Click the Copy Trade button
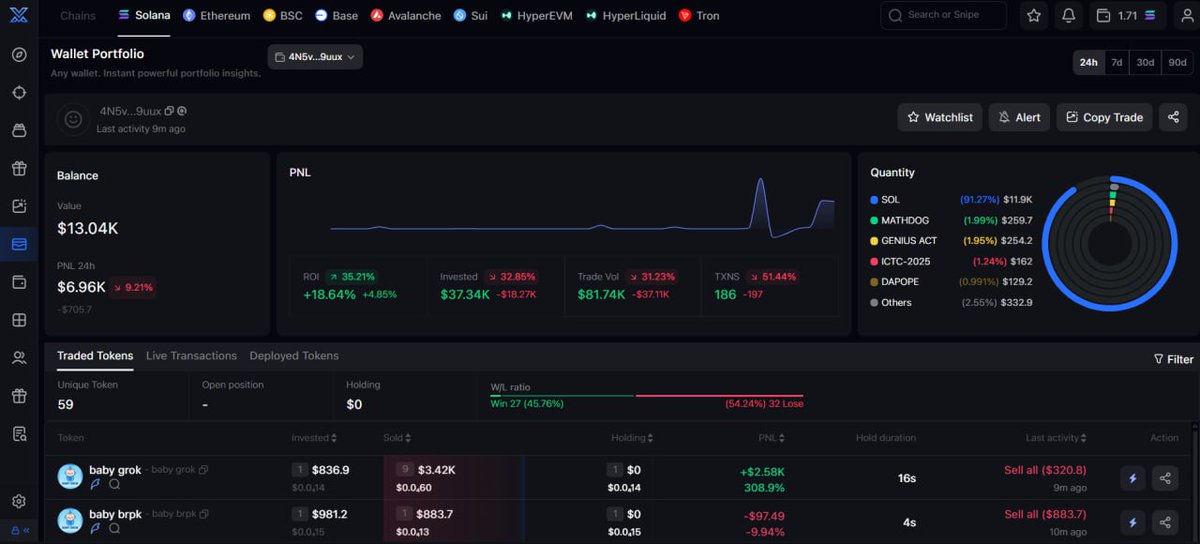The image size is (1200, 544). click(x=1105, y=117)
